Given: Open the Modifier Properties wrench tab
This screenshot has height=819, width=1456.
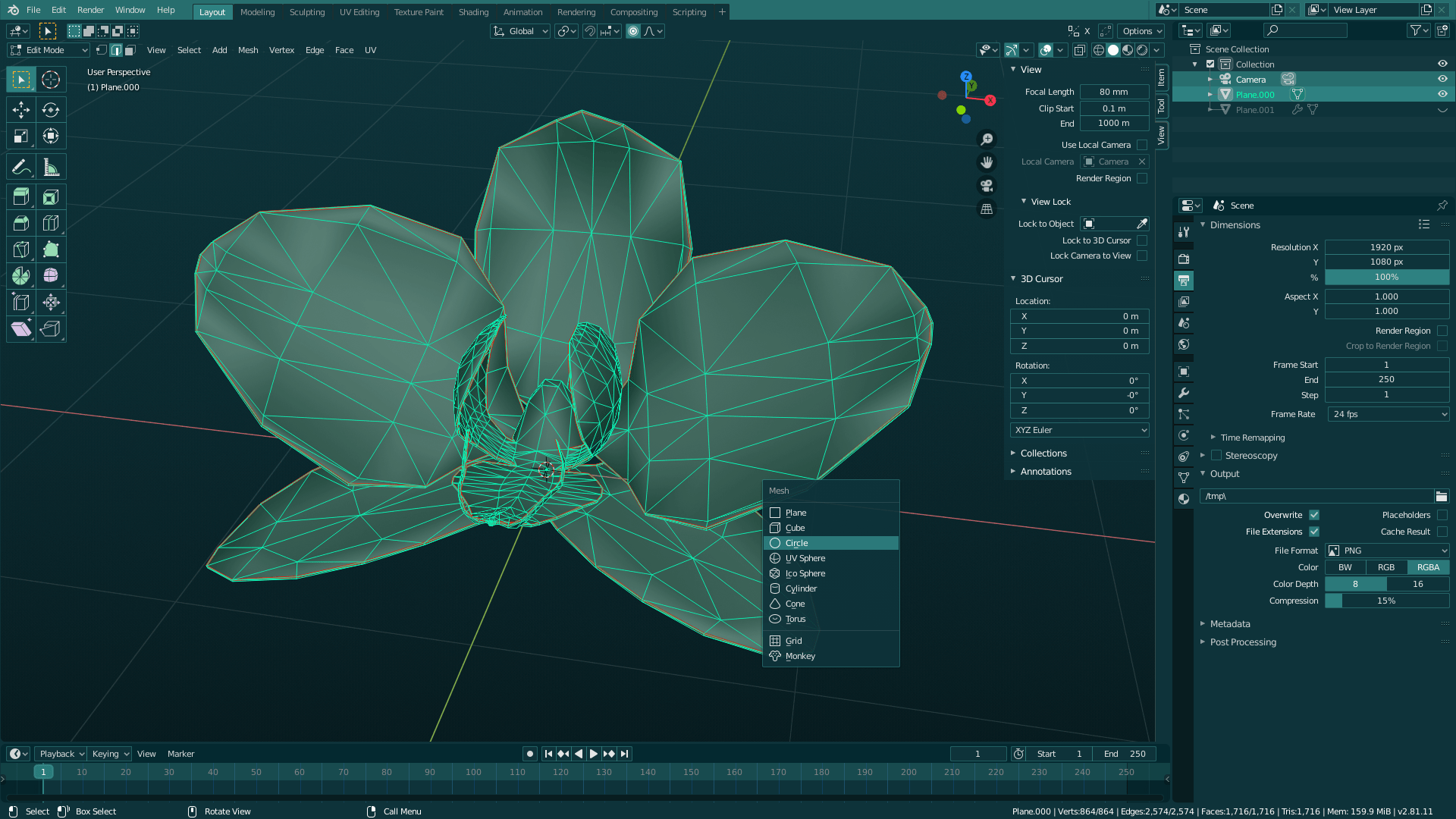Looking at the screenshot, I should click(x=1184, y=393).
